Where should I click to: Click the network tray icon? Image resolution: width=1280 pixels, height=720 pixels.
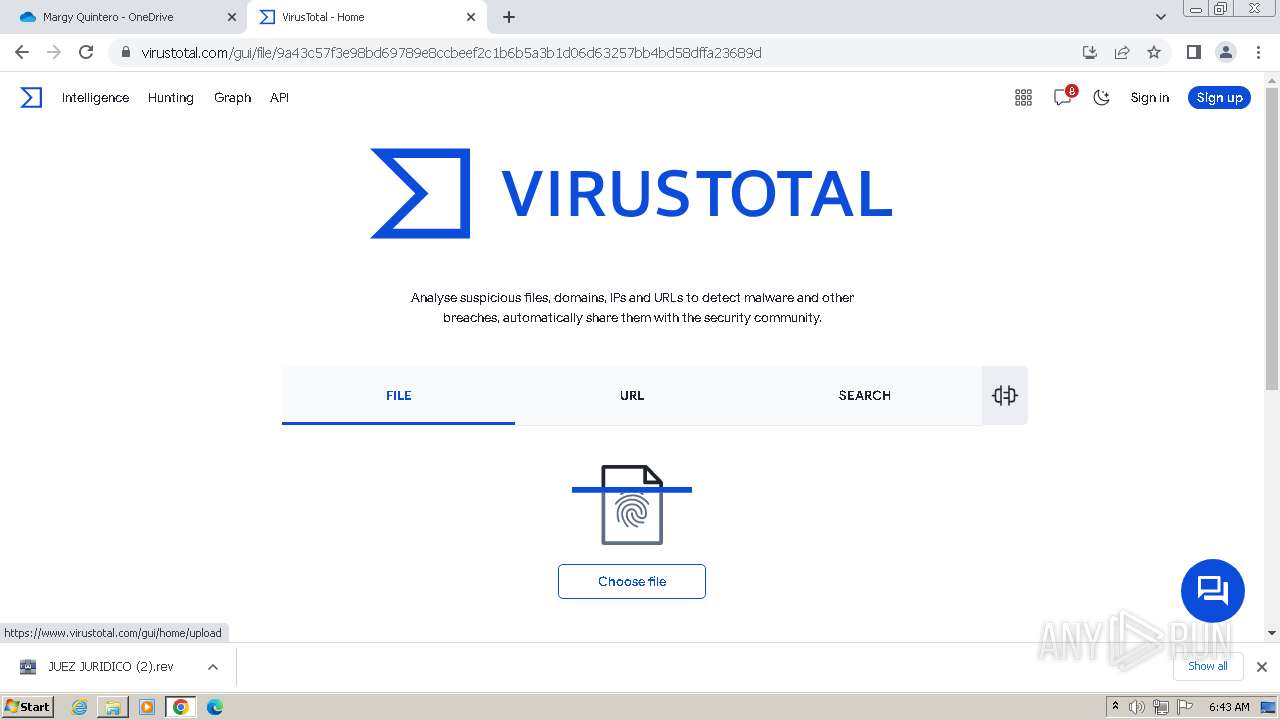(x=1161, y=707)
